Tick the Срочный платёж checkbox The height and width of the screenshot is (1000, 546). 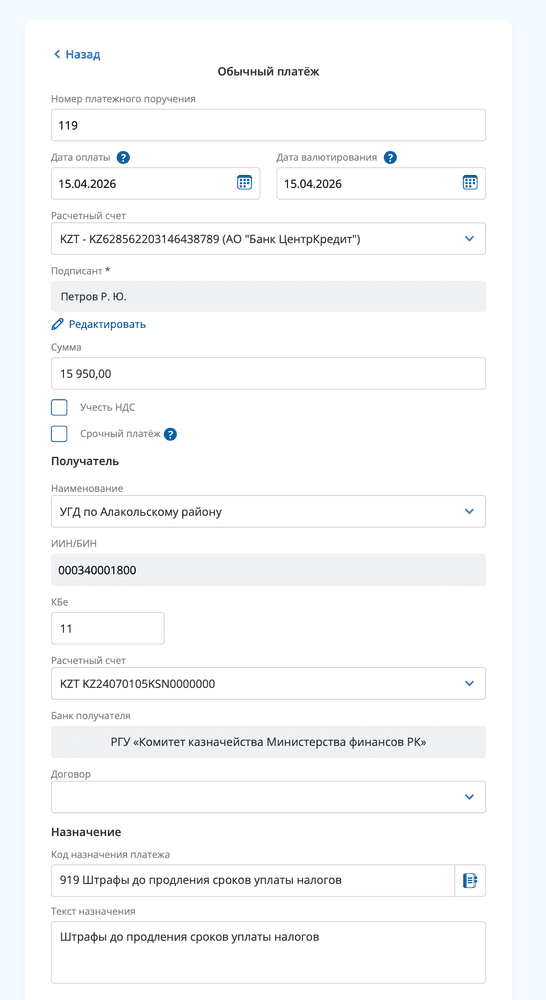(59, 434)
